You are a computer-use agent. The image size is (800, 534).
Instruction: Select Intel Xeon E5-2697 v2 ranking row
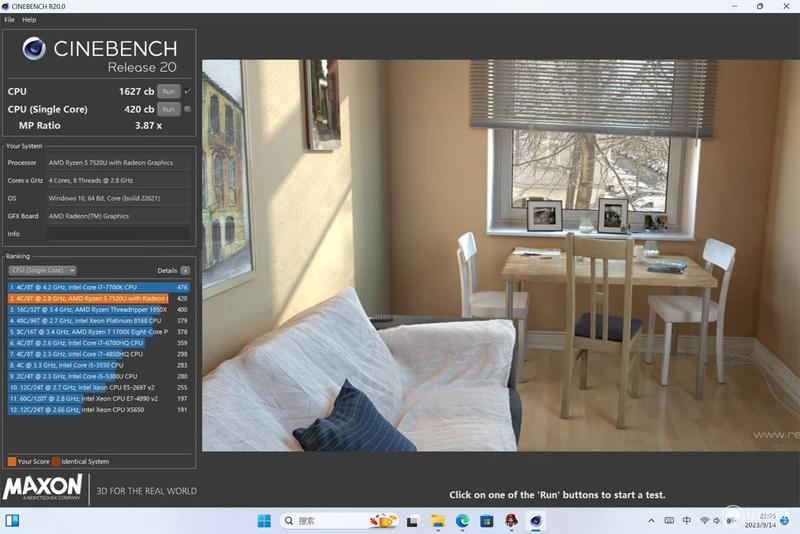[x=99, y=388]
